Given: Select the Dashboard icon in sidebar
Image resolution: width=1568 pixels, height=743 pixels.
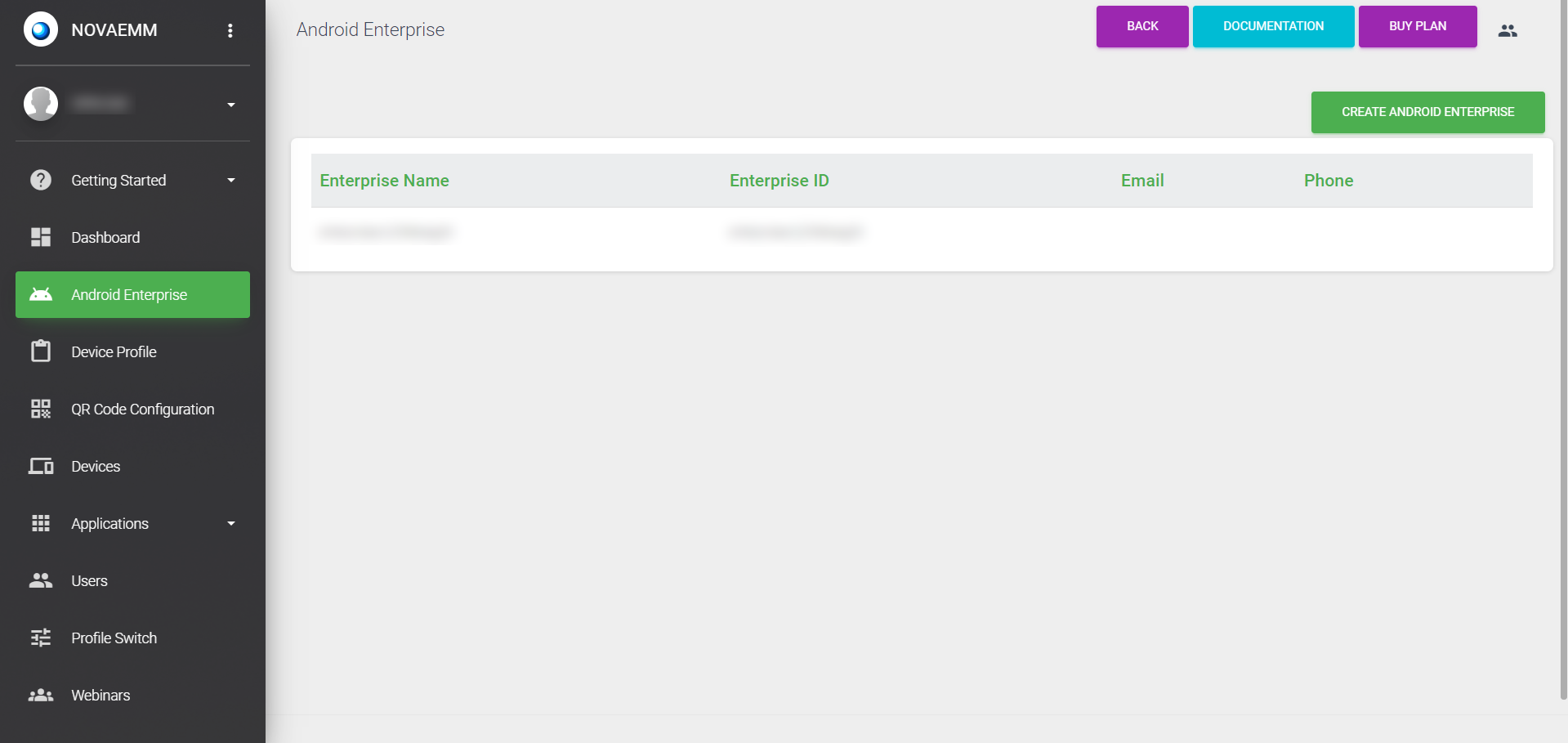Looking at the screenshot, I should coord(41,237).
